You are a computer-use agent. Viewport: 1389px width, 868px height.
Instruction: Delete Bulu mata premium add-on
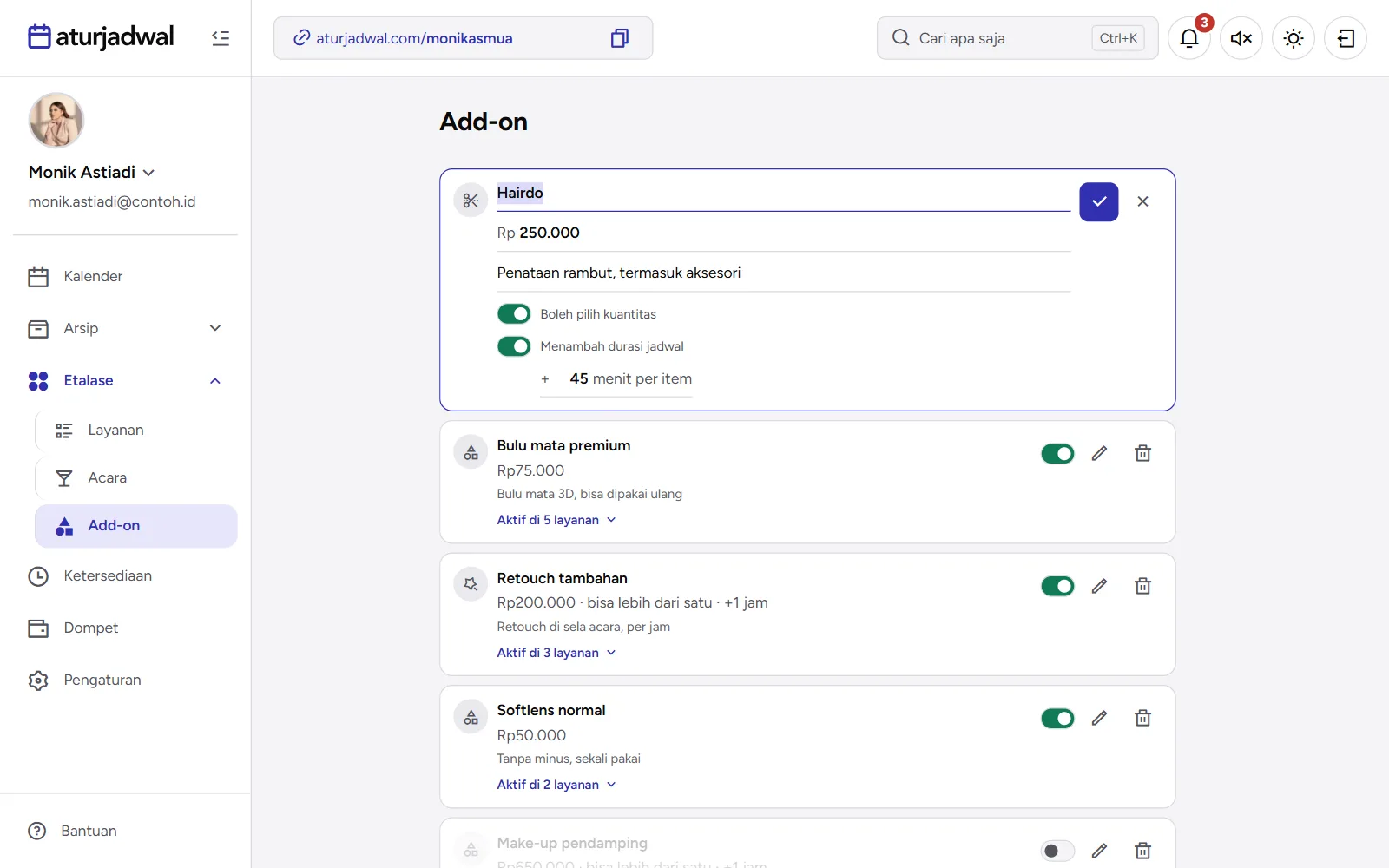(x=1142, y=453)
